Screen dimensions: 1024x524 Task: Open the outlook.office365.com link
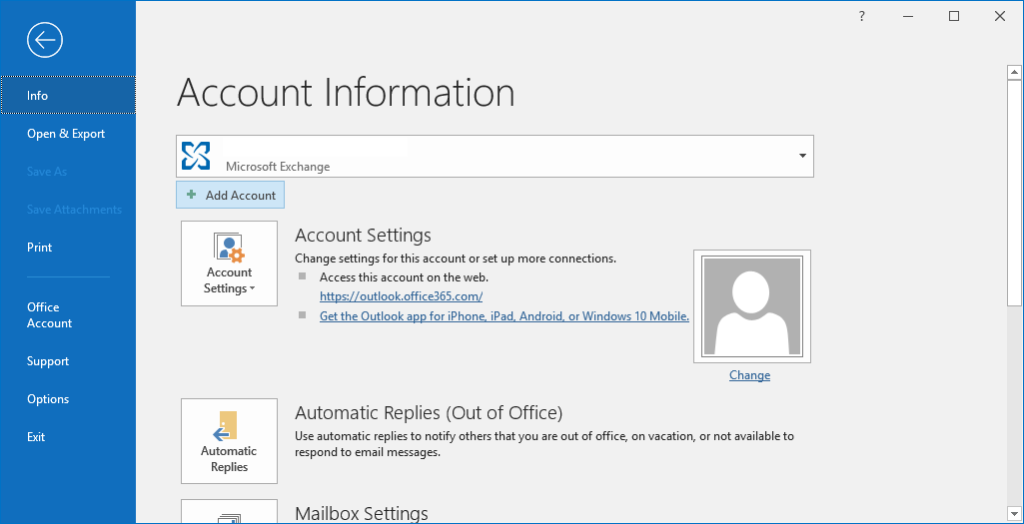pyautogui.click(x=401, y=296)
